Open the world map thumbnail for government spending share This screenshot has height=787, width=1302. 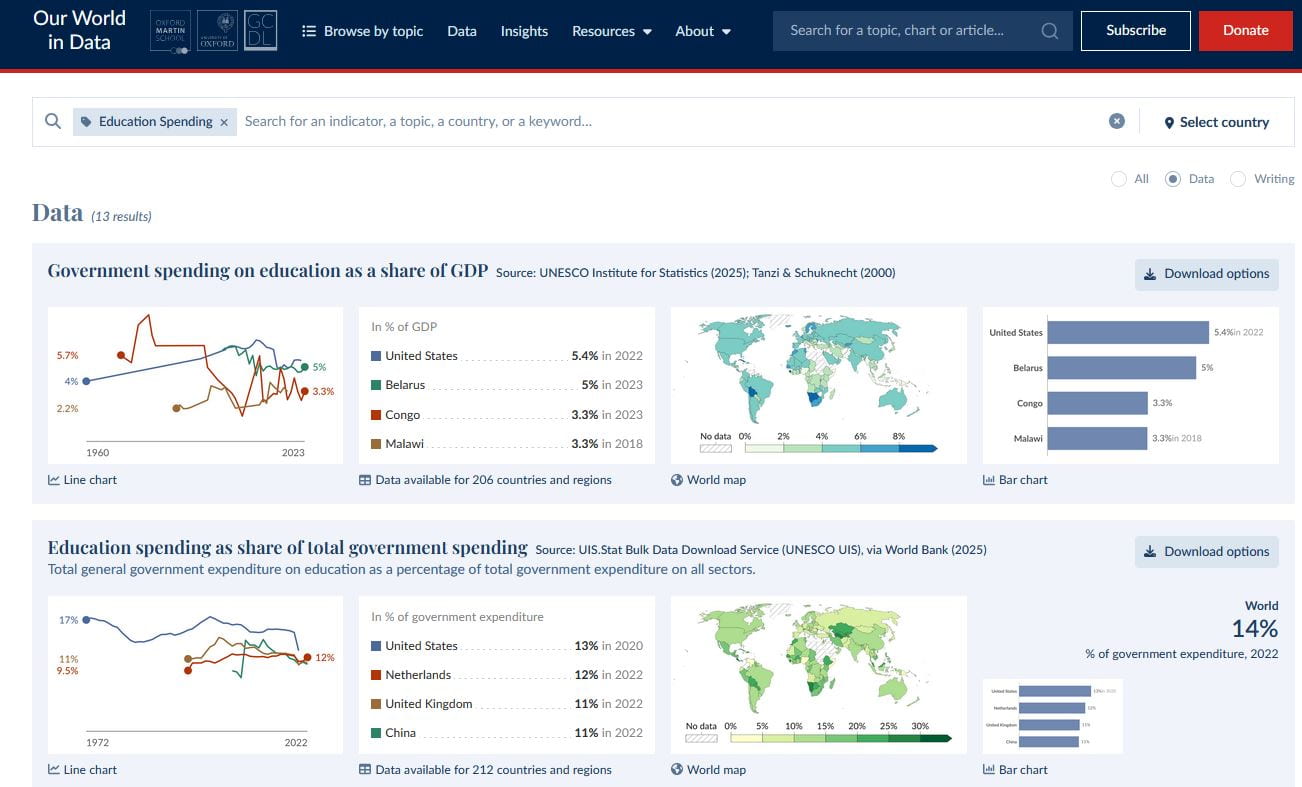click(x=818, y=675)
